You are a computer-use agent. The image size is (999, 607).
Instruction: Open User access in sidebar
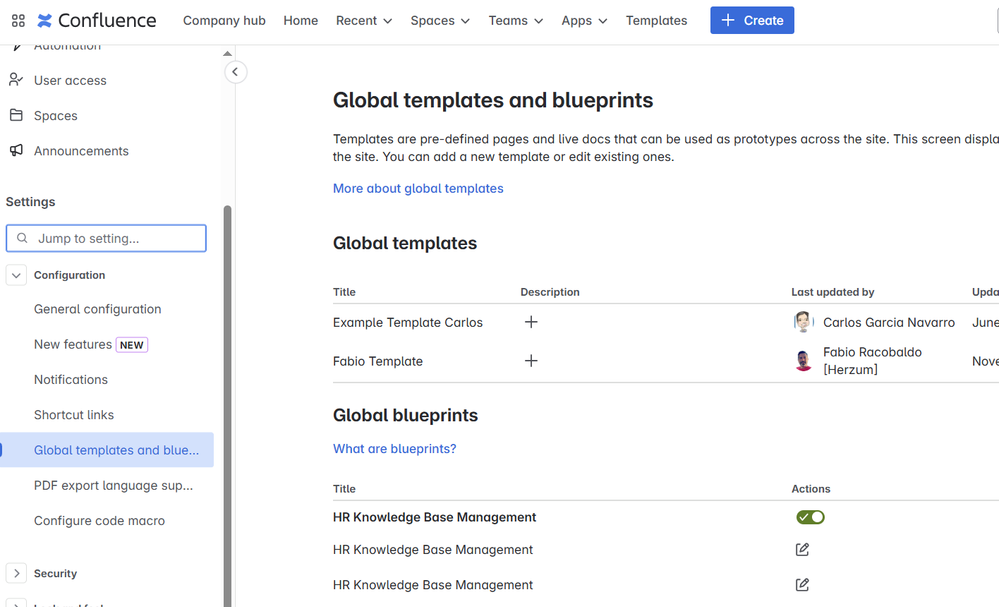tap(70, 80)
